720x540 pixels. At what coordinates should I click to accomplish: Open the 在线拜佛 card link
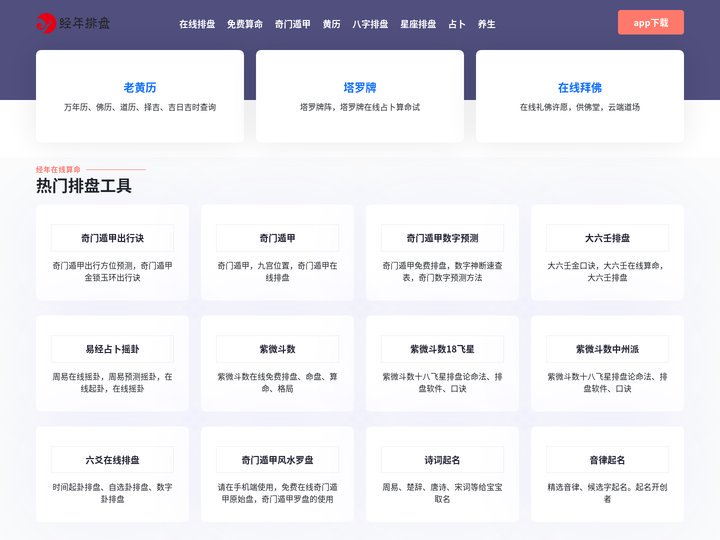pyautogui.click(x=580, y=87)
